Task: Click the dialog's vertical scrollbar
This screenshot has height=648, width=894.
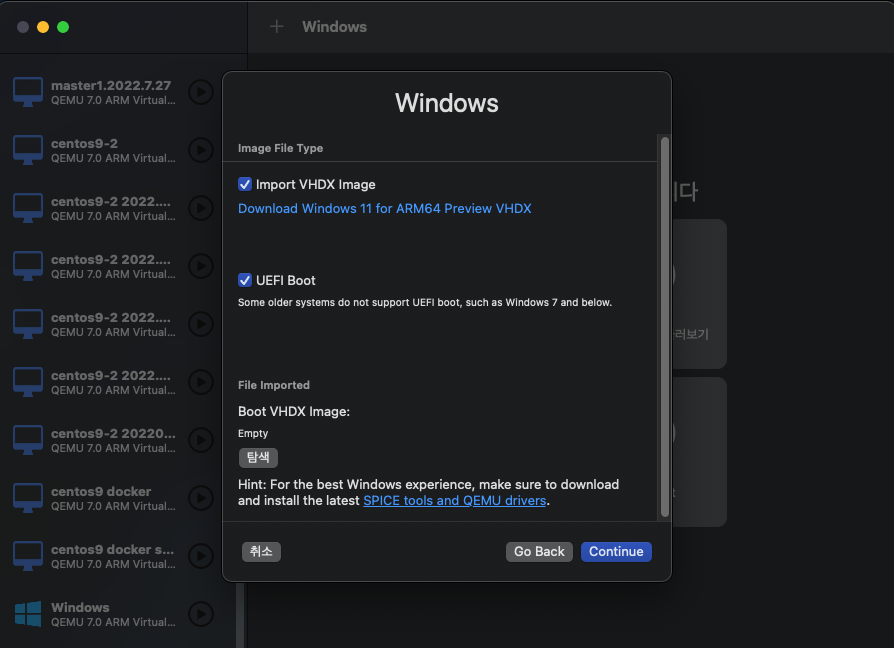Action: click(x=664, y=327)
